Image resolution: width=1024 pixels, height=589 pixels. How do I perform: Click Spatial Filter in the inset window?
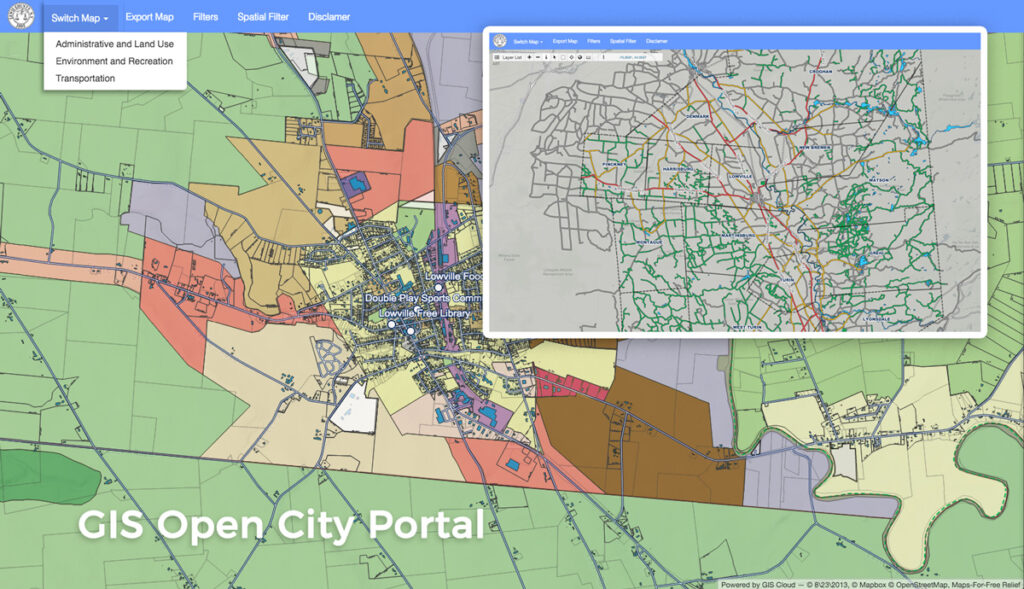click(x=622, y=41)
